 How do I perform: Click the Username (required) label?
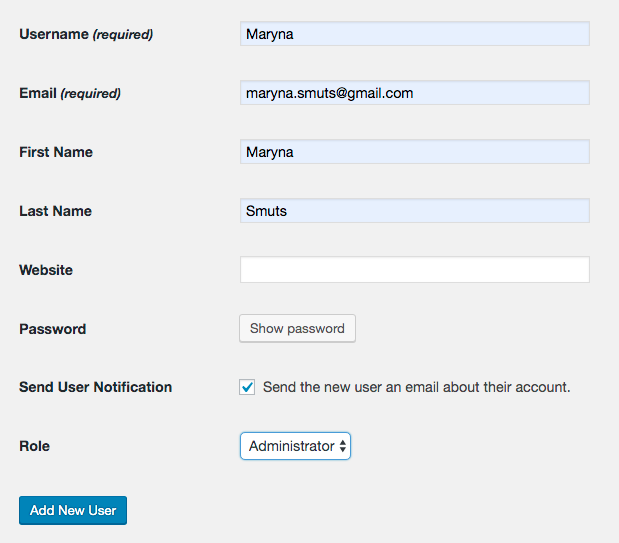click(x=86, y=34)
